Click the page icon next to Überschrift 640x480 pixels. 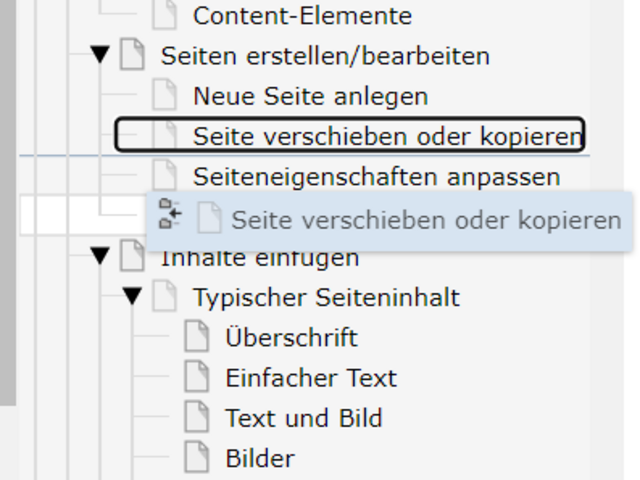point(197,337)
